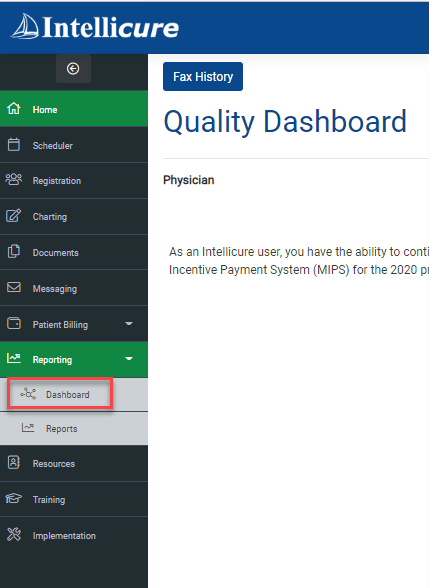The width and height of the screenshot is (429, 588).
Task: Go to Resources in the sidebar
Action: point(74,464)
